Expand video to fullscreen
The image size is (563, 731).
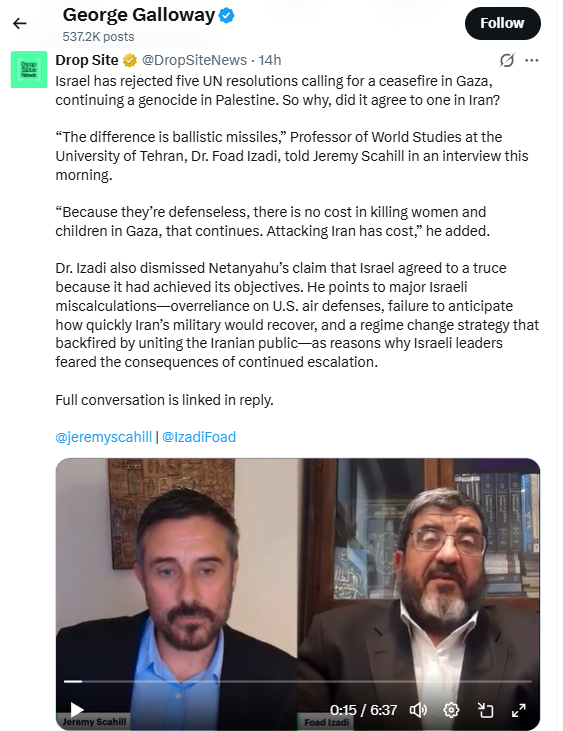(x=519, y=710)
